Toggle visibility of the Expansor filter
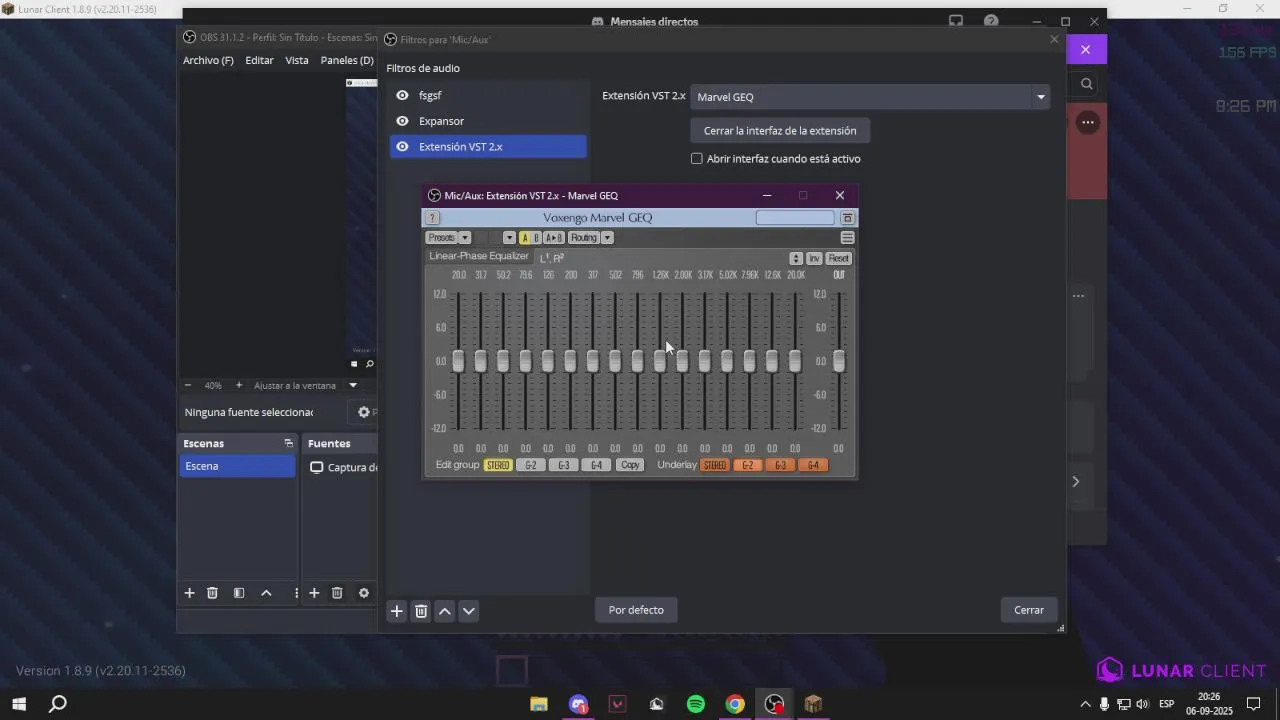Viewport: 1280px width, 720px height. (402, 121)
